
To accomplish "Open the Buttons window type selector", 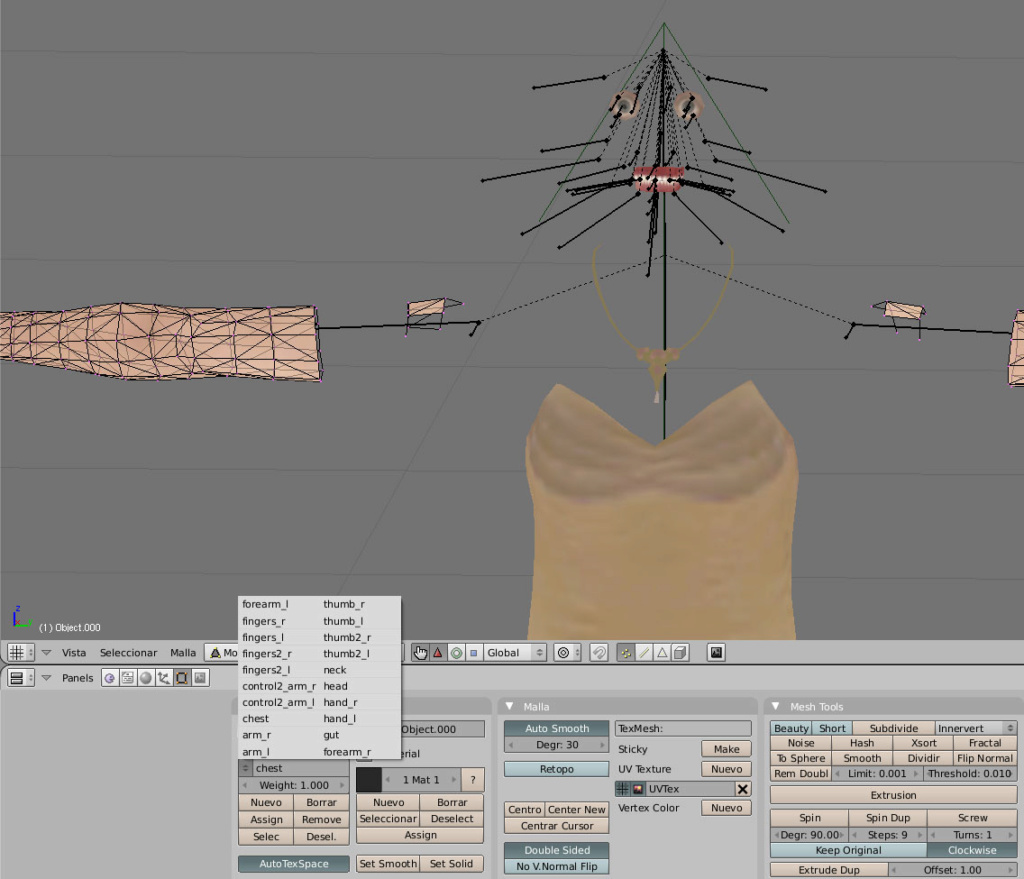I will pyautogui.click(x=20, y=678).
